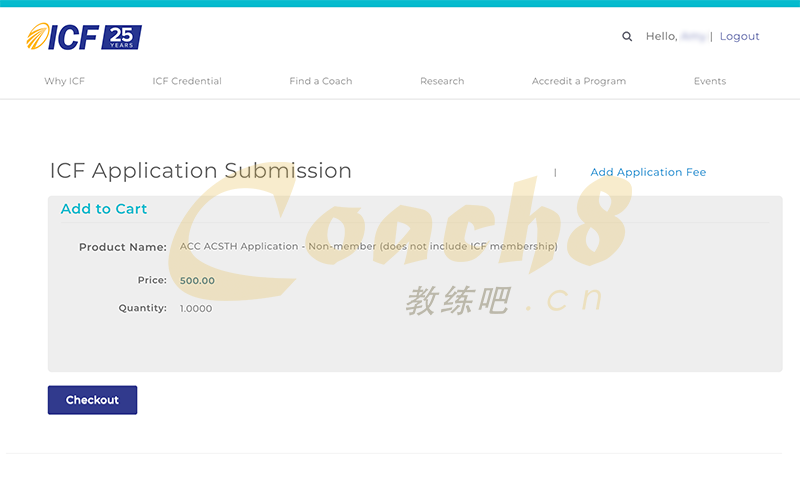800x477 pixels.
Task: Click the ICF logo
Action: 62,37
